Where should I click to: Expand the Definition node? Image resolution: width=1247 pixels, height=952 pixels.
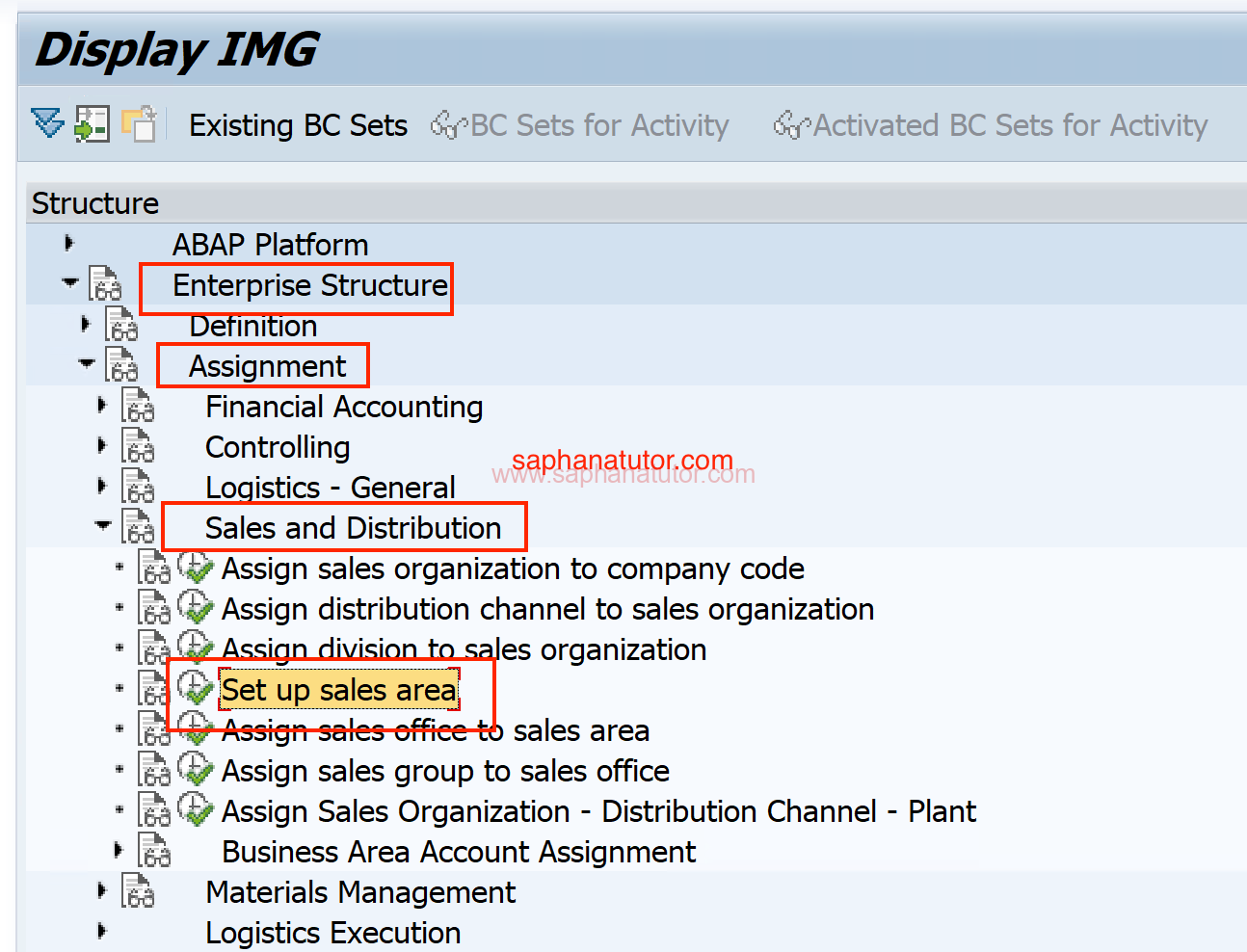tap(86, 324)
